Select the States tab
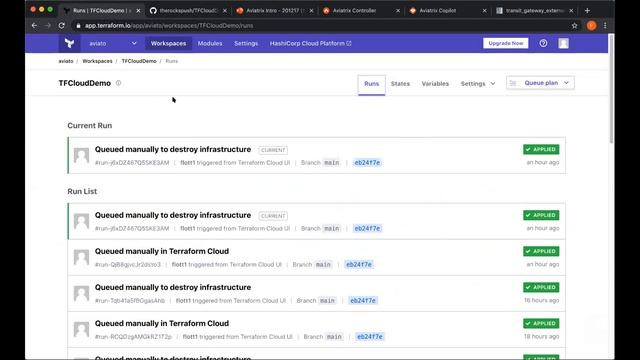The height and width of the screenshot is (360, 640). [400, 84]
